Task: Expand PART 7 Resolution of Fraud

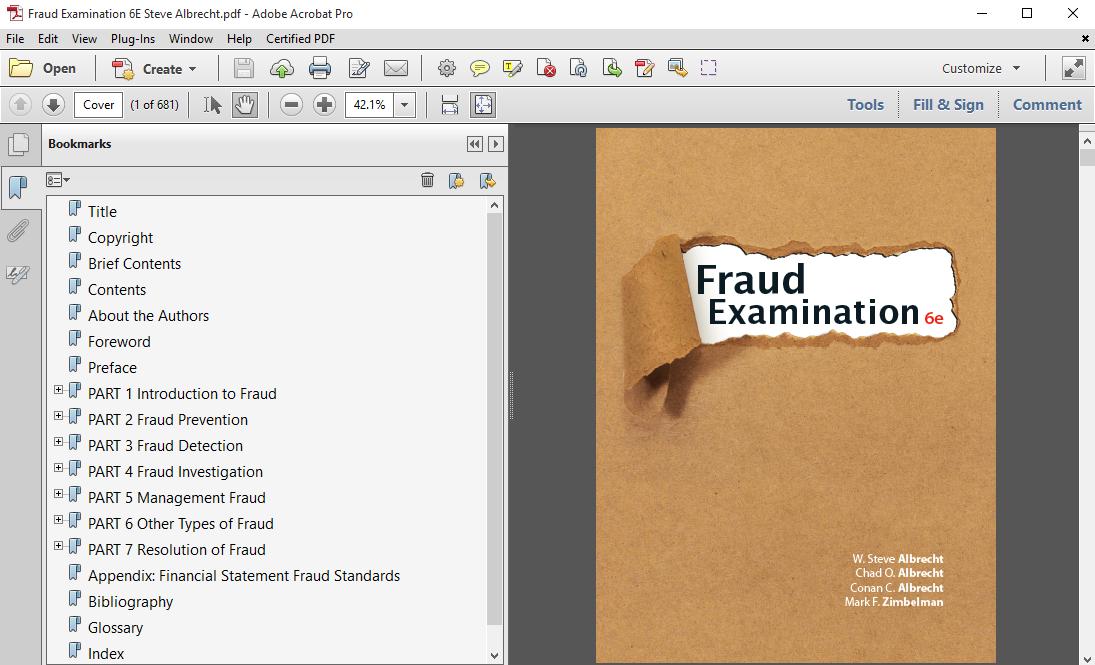Action: [x=59, y=545]
